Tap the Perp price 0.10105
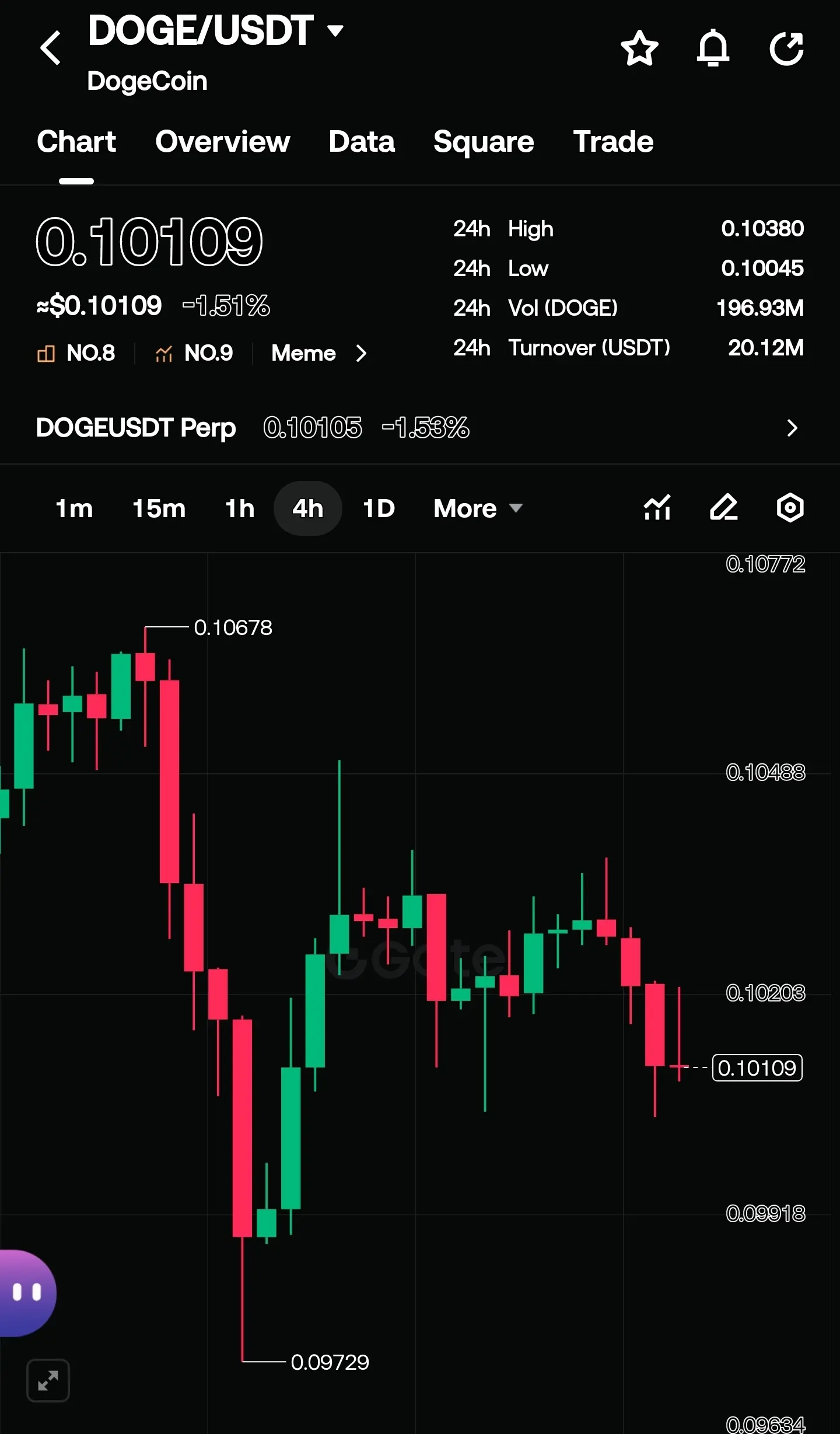The image size is (840, 1434). point(313,428)
